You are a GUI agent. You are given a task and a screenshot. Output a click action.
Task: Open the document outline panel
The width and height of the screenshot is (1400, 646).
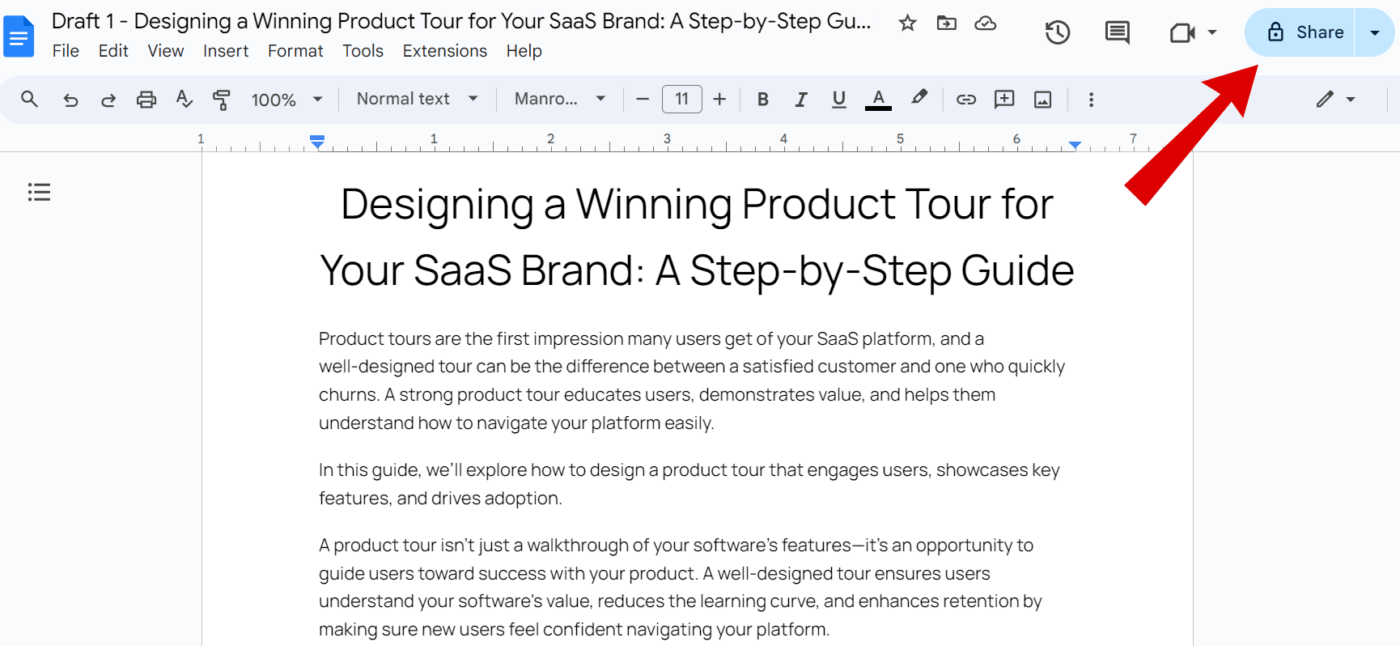coord(39,191)
